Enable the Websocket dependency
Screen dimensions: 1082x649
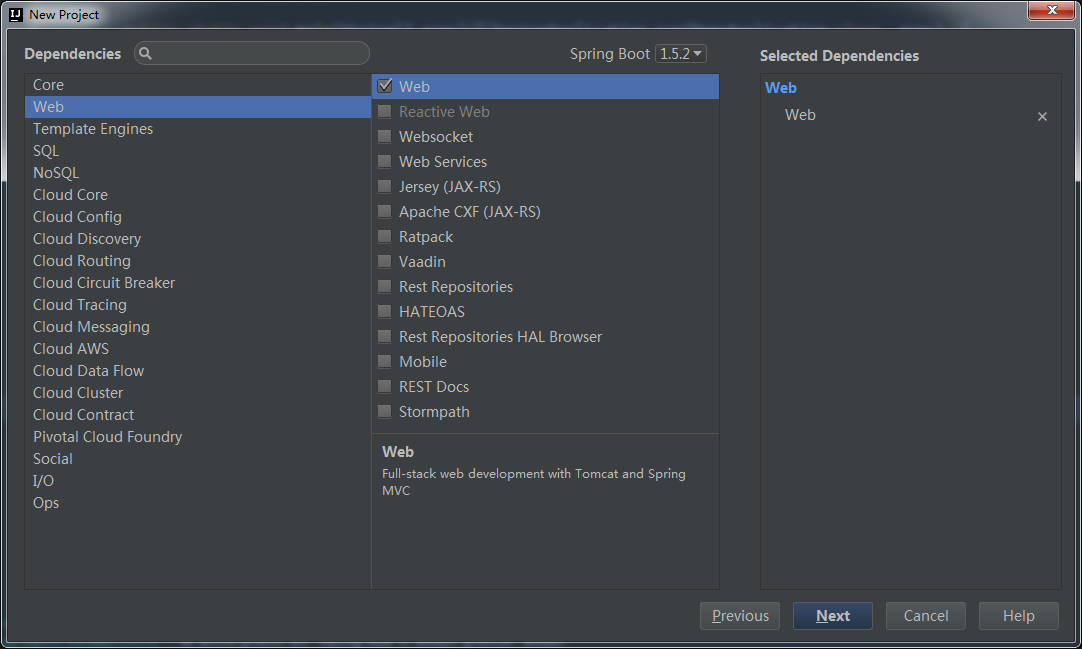(385, 136)
